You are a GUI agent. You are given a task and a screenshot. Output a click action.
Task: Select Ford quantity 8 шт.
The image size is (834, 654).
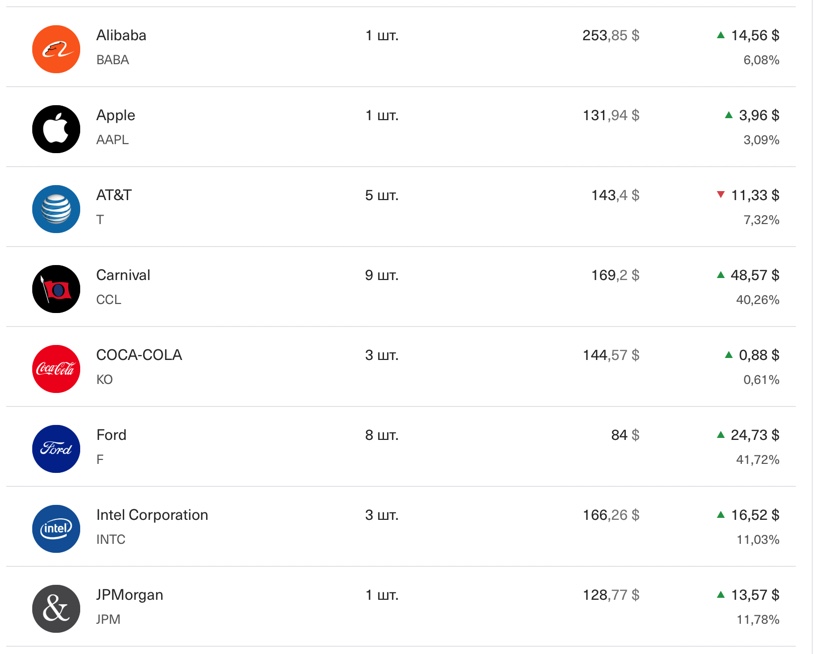pyautogui.click(x=381, y=435)
